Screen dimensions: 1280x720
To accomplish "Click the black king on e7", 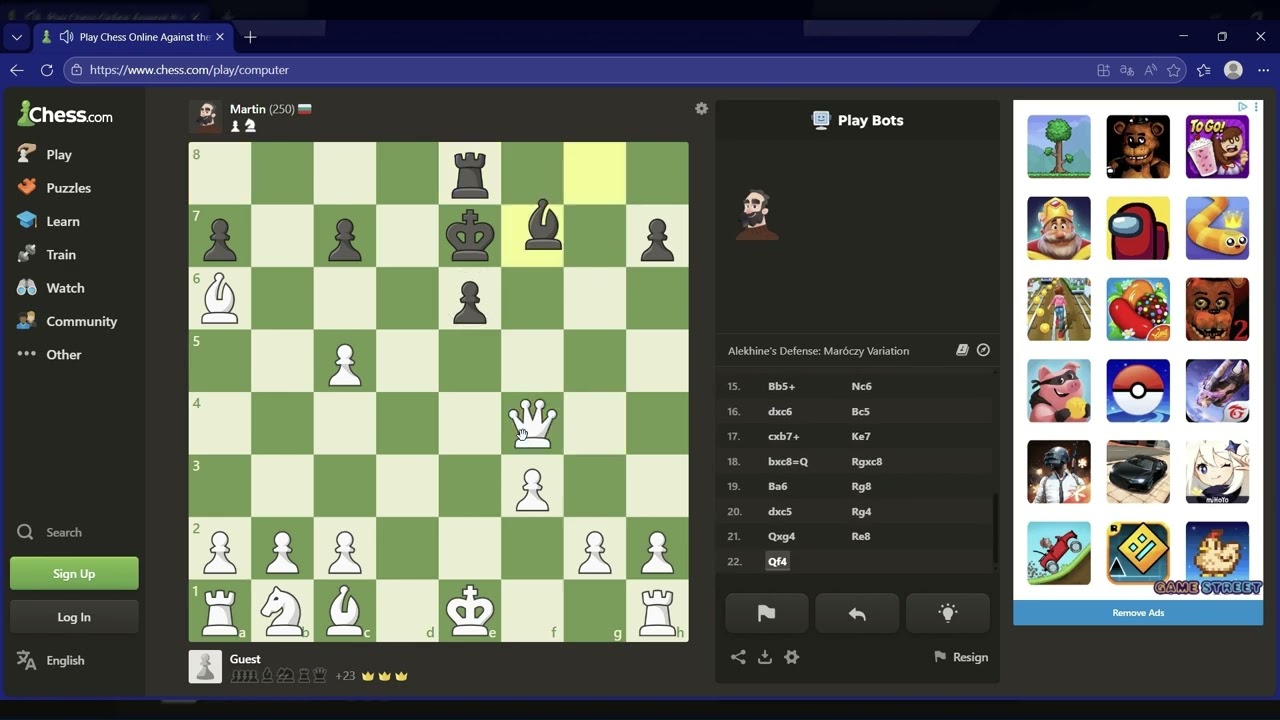I will click(470, 236).
